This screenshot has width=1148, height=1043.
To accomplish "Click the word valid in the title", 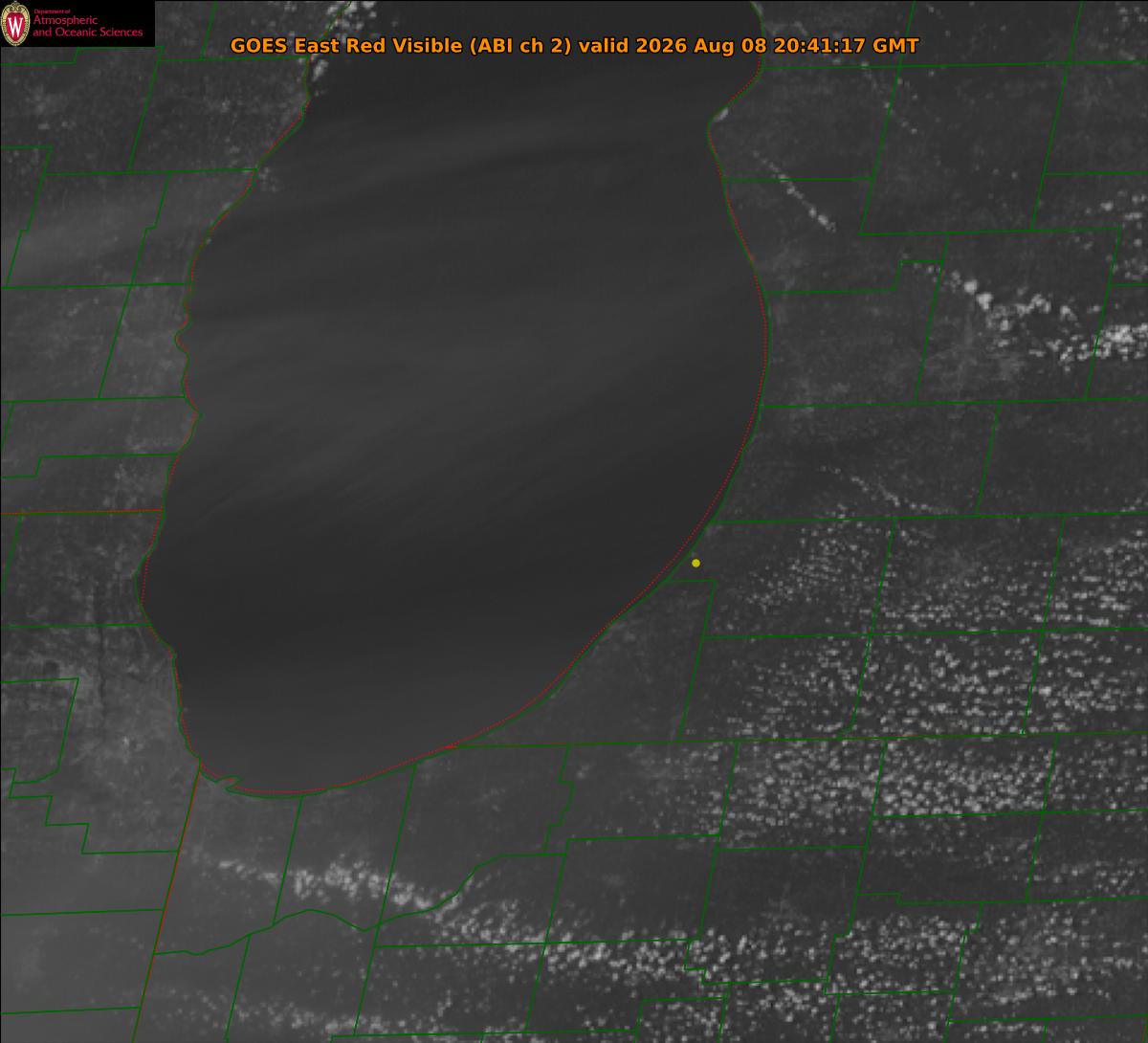I will [x=603, y=46].
